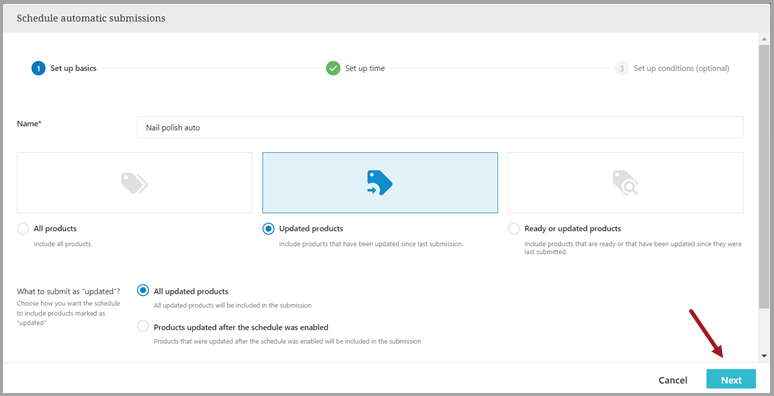Viewport: 774px width, 396px height.
Task: Open the Set up conditions (optional) step
Action: click(681, 68)
